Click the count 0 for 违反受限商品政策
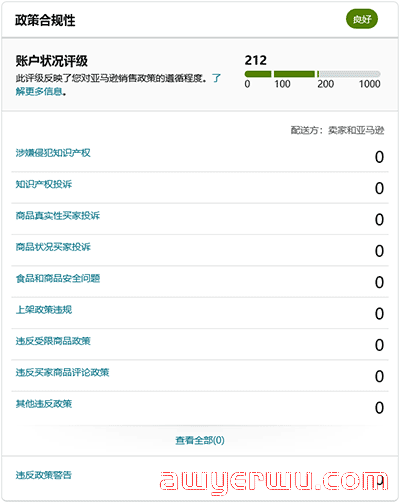Screen dimensions: 400x503 click(x=379, y=345)
